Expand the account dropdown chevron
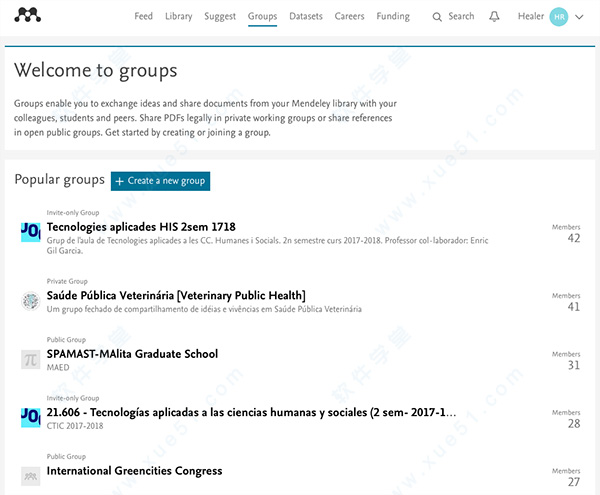This screenshot has width=600, height=495. point(579,17)
